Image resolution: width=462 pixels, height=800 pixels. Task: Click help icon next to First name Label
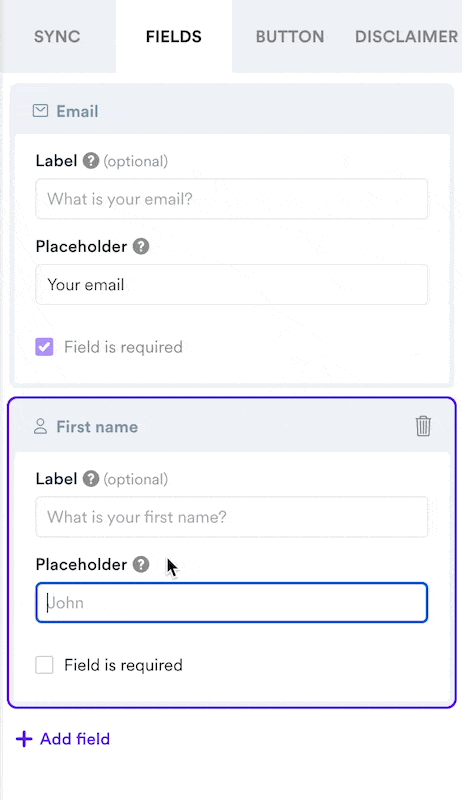[91, 479]
